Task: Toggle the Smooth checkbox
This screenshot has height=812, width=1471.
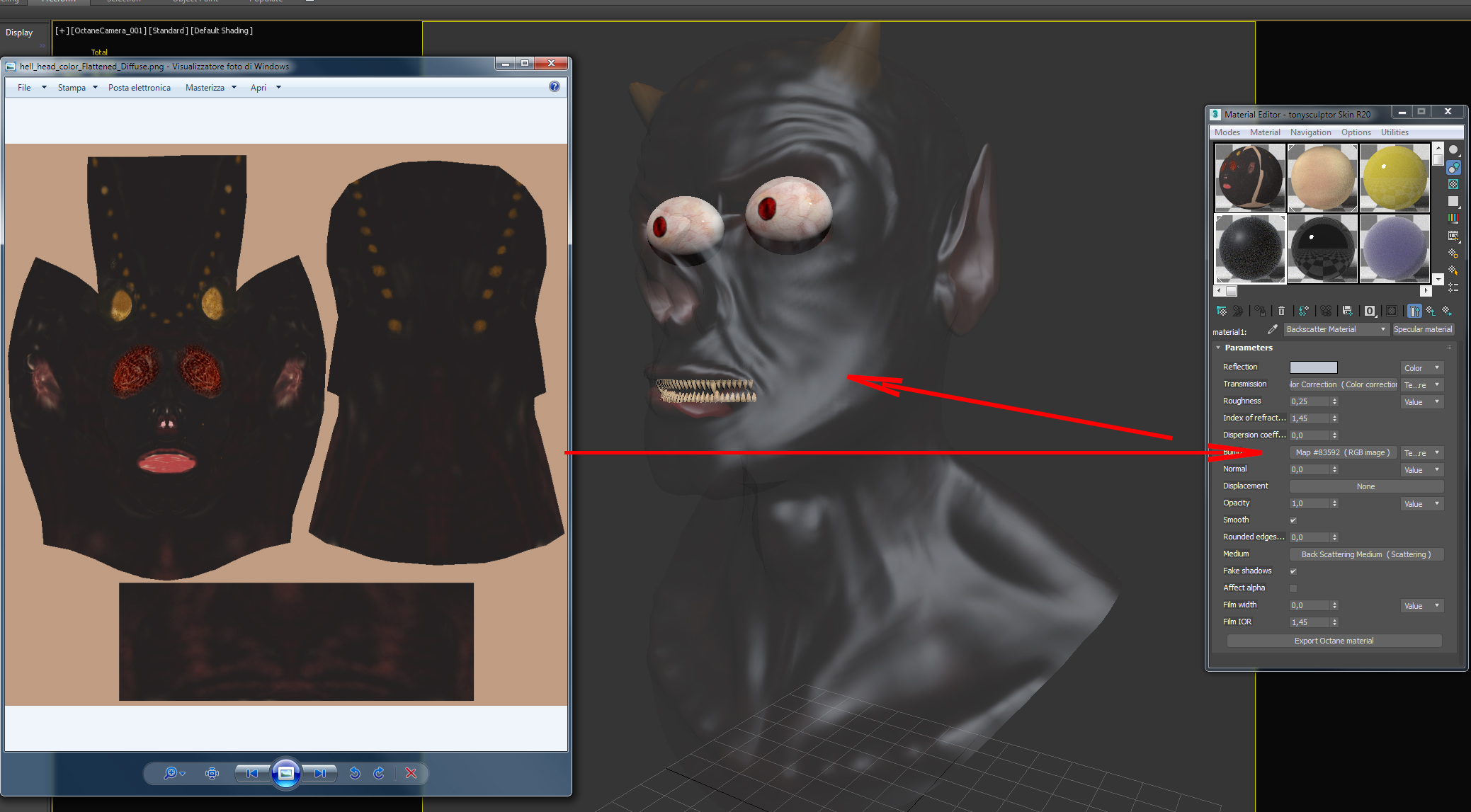Action: (1293, 520)
